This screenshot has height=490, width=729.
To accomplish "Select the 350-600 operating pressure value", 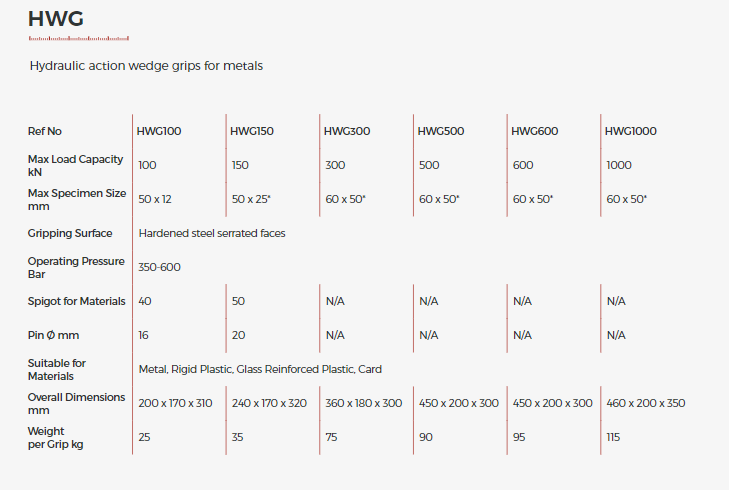I will coord(159,267).
